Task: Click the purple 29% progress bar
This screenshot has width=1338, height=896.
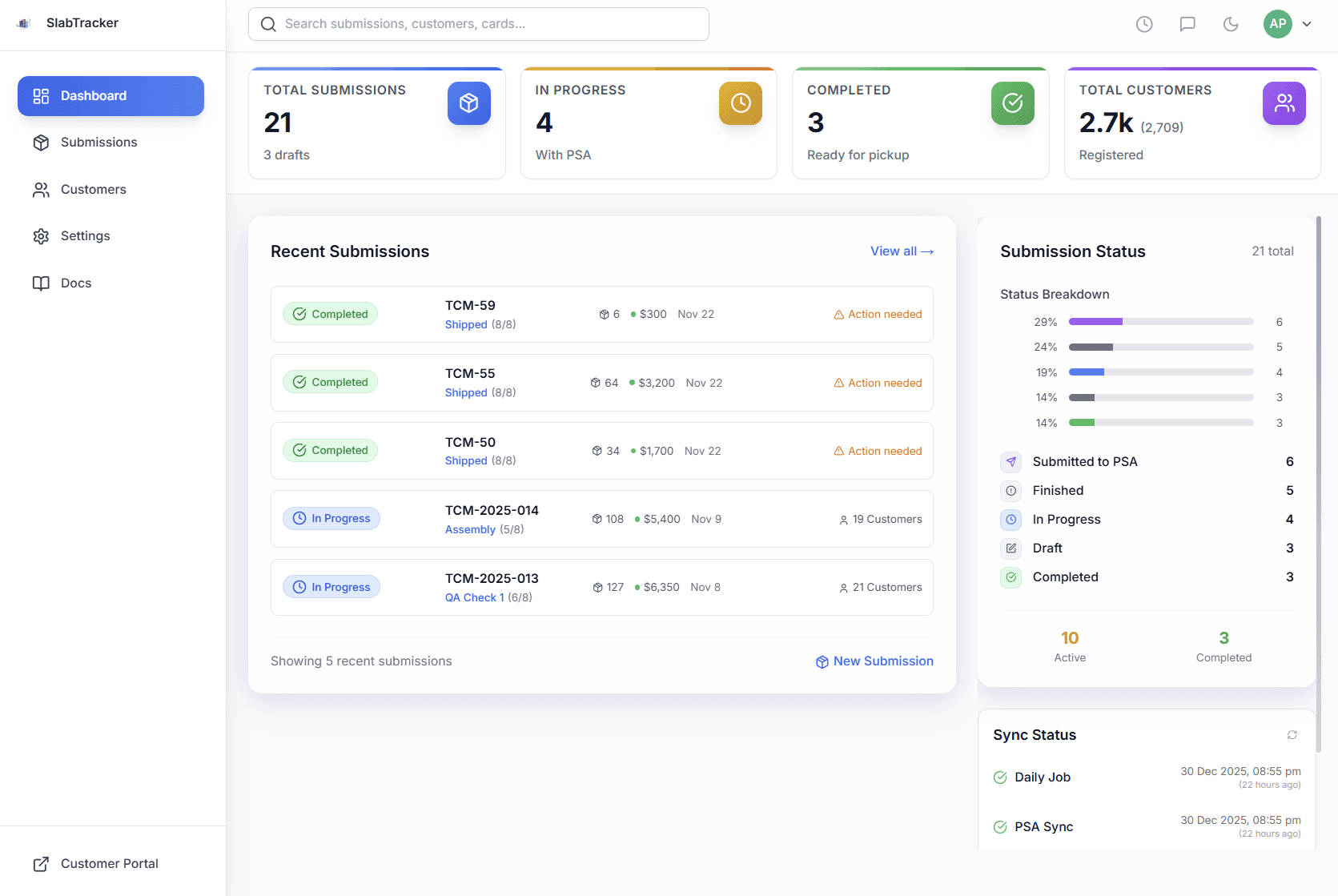Action: pos(1097,321)
